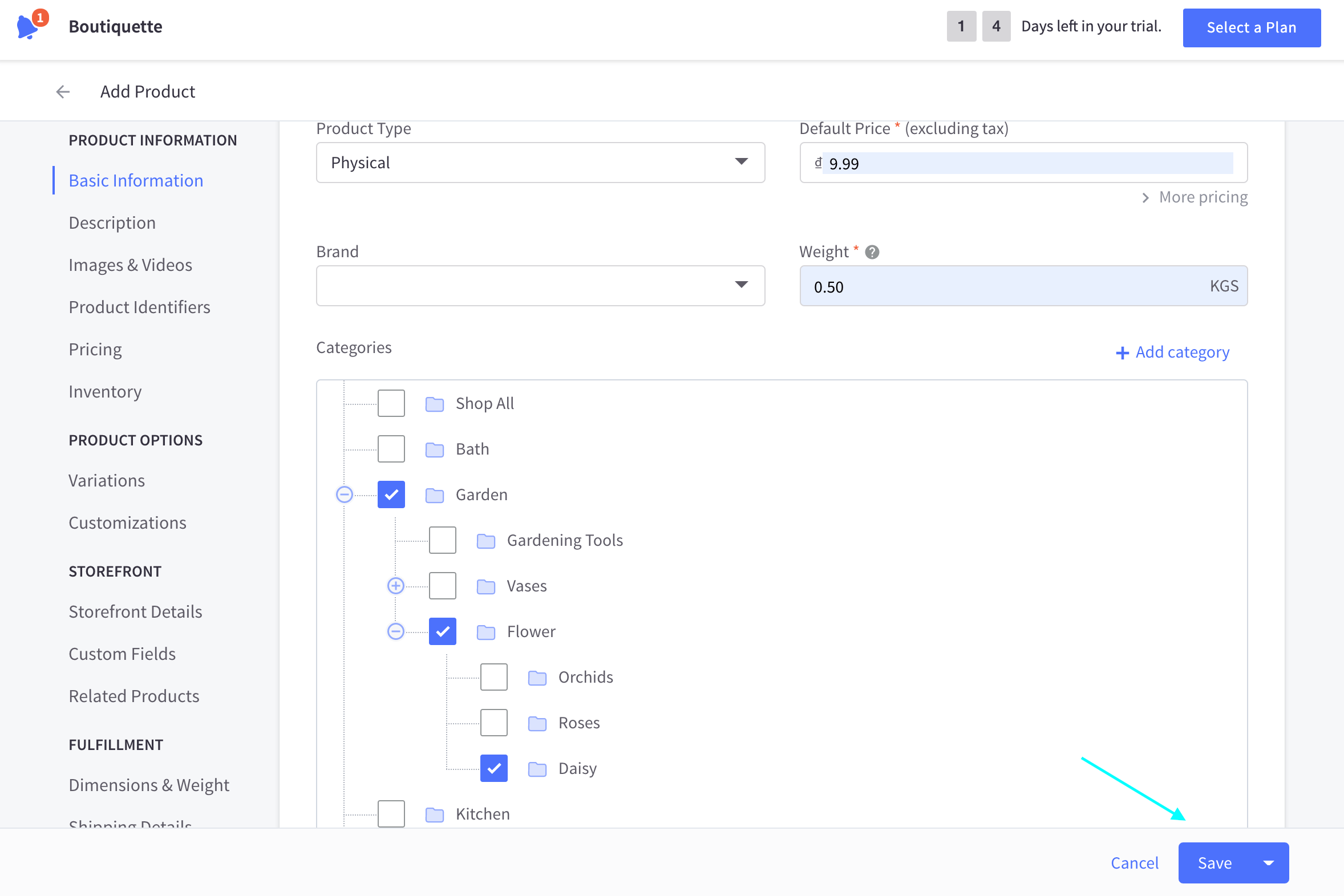Image resolution: width=1344 pixels, height=896 pixels.
Task: Tick the Roses category checkbox
Action: click(493, 723)
